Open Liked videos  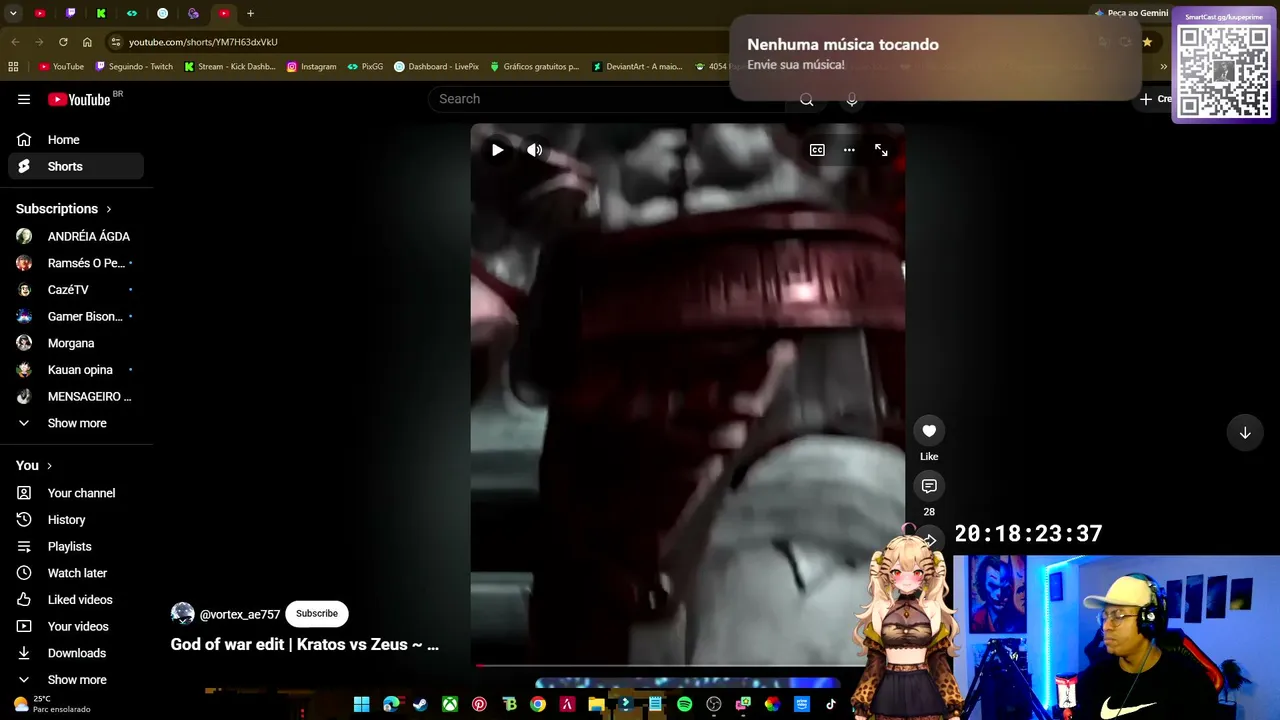pos(76,600)
